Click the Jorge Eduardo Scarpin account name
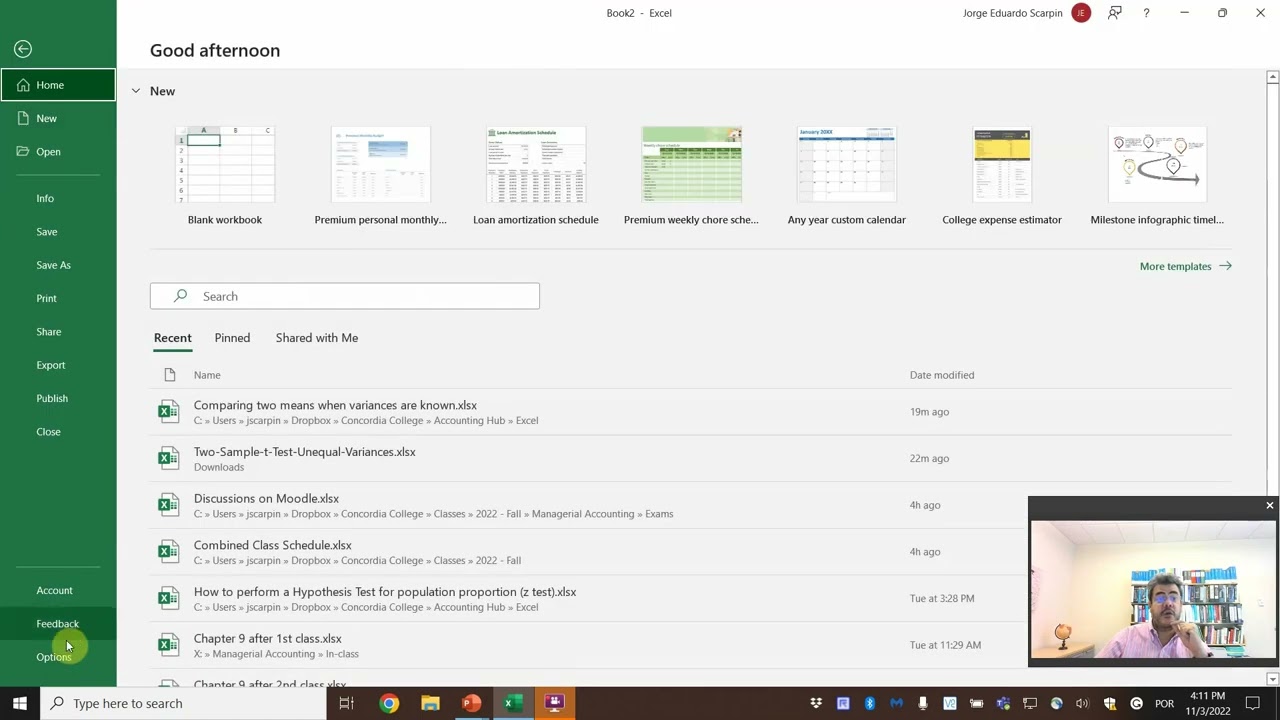Viewport: 1280px width, 720px height. coord(1012,13)
